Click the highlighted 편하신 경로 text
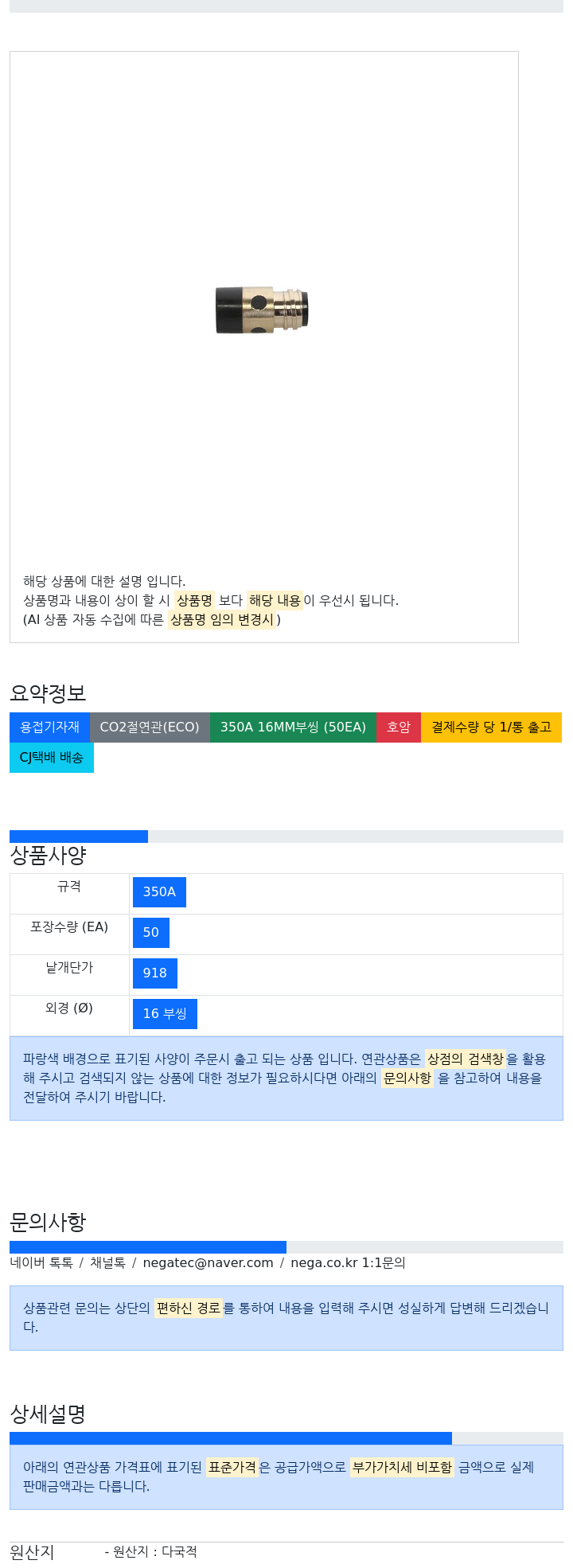 [188, 1308]
